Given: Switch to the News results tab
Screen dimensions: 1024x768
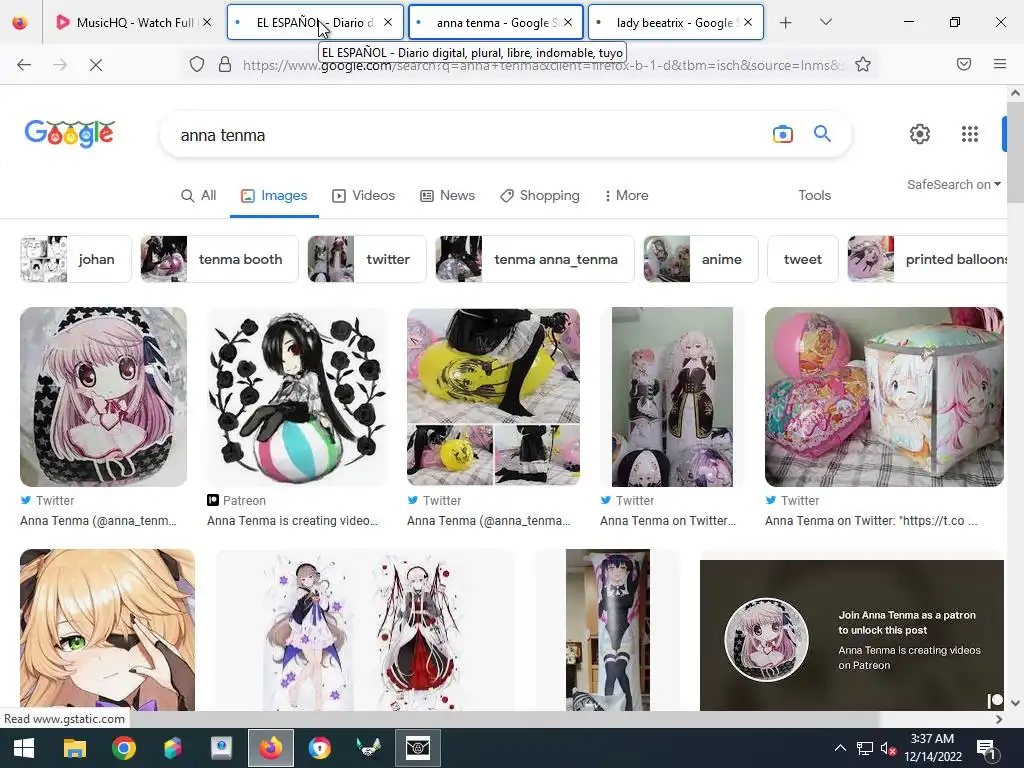Looking at the screenshot, I should tap(447, 195).
